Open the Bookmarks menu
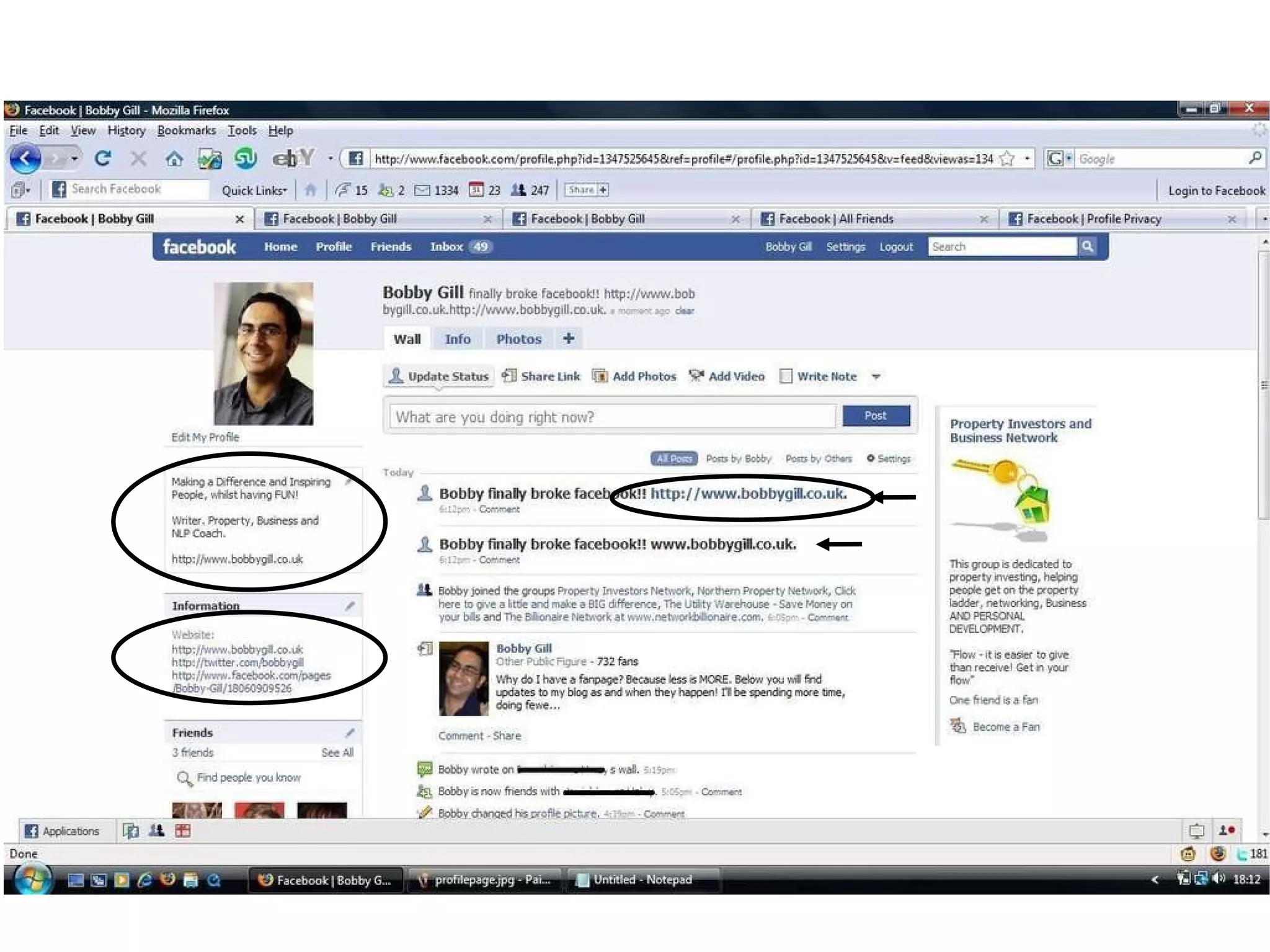Screen dimensions: 1270x952 (x=186, y=130)
